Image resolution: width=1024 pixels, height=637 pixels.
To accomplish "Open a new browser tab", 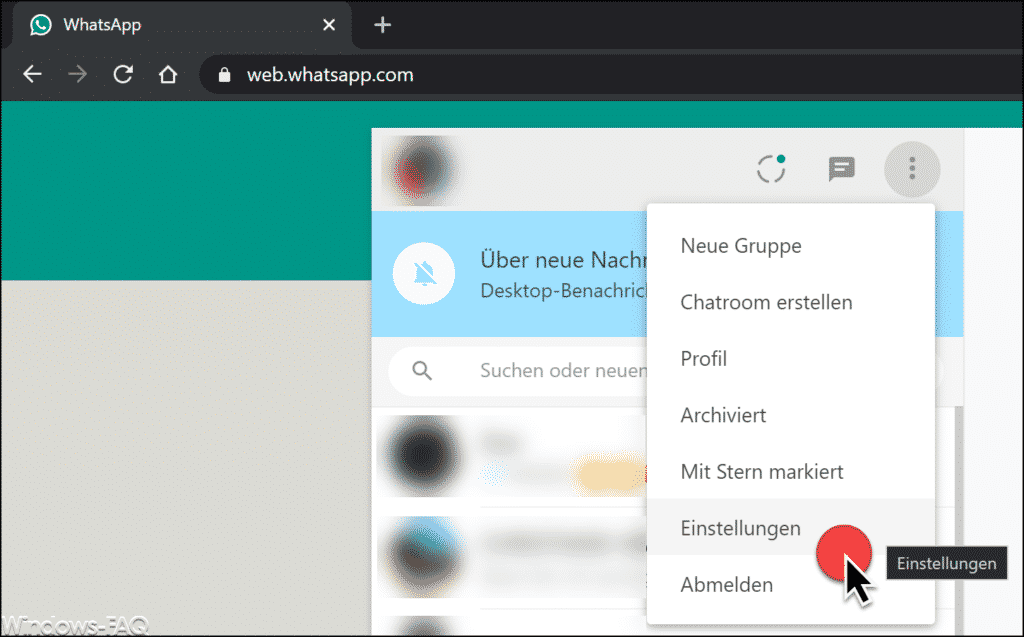I will click(x=382, y=25).
